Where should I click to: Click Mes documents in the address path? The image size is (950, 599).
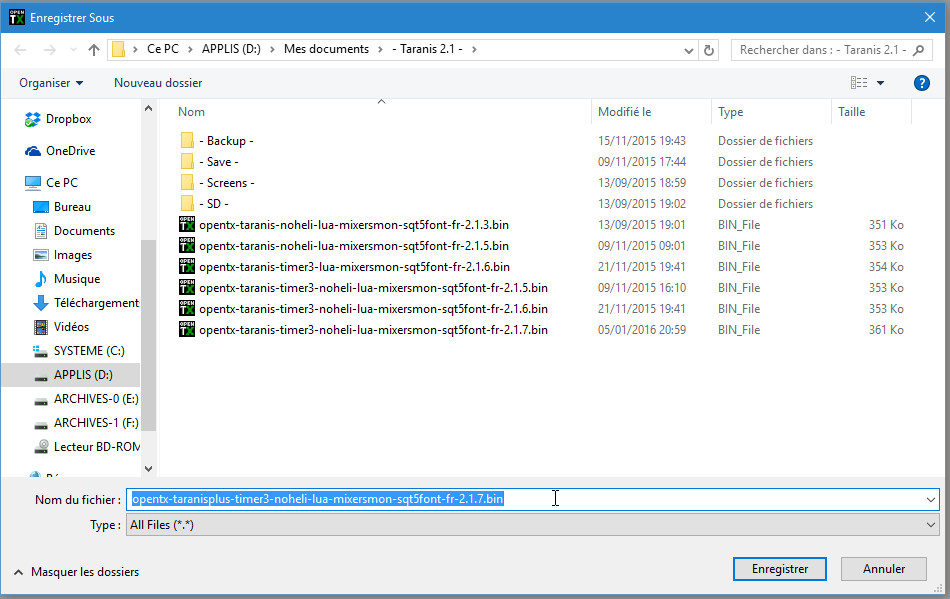click(x=327, y=49)
